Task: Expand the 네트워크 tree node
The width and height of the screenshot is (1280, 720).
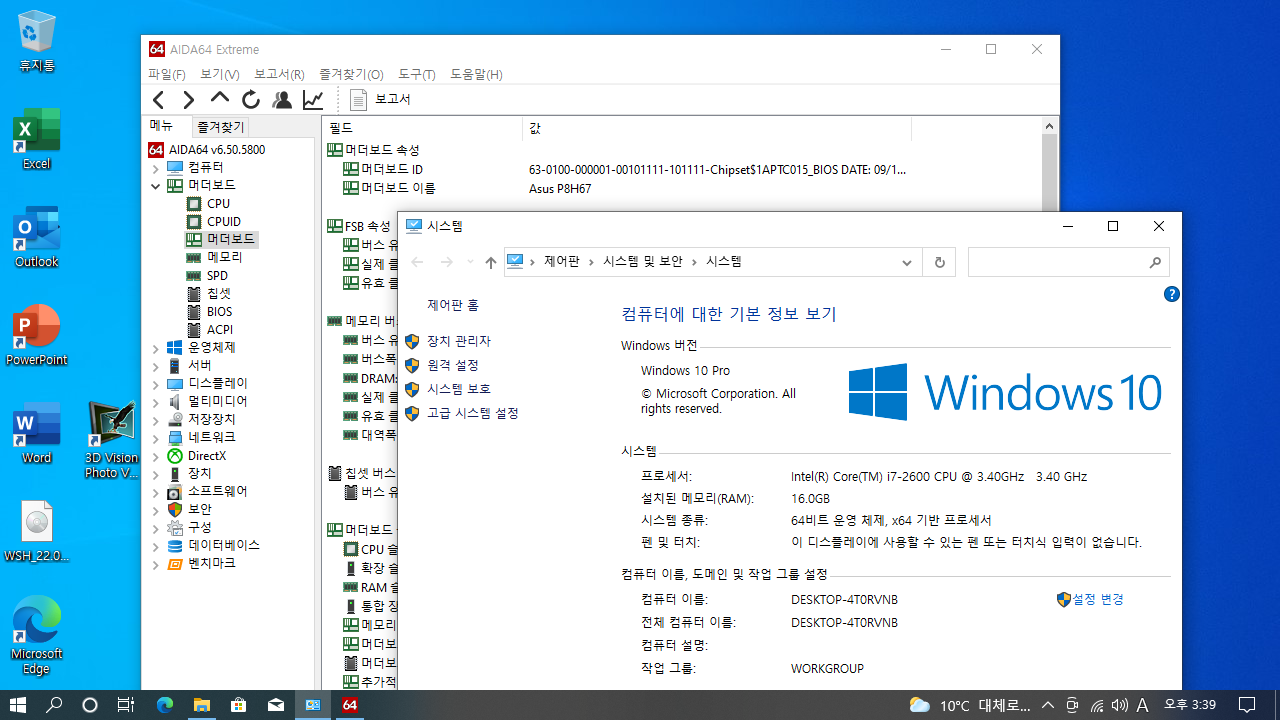Action: 155,438
